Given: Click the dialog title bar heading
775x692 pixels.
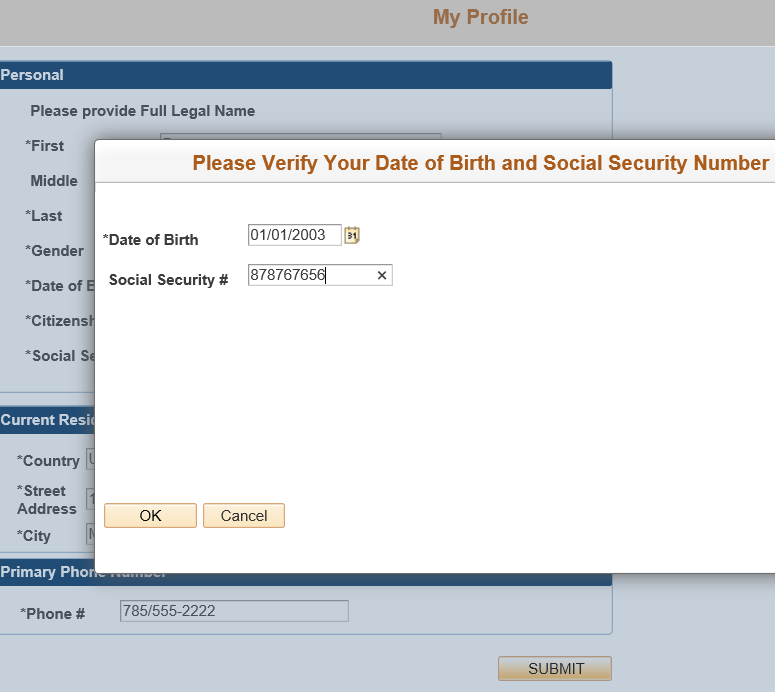Looking at the screenshot, I should click(x=480, y=163).
